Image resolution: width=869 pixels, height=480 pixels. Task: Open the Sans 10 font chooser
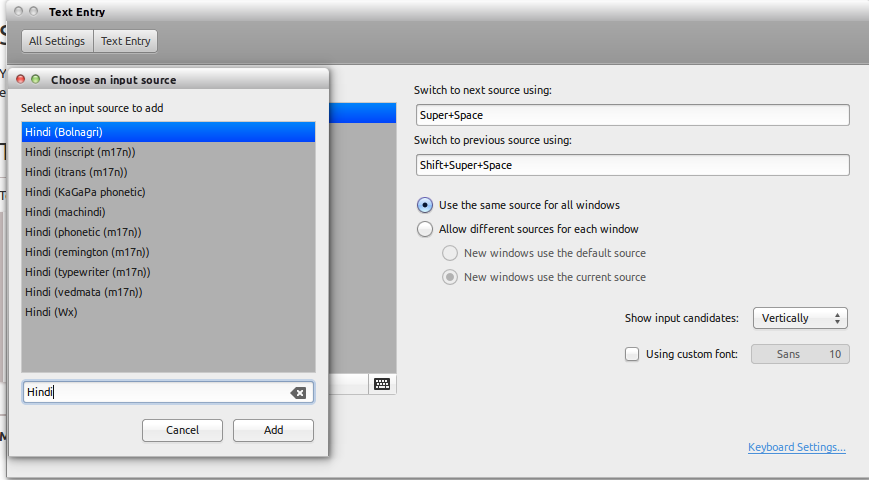point(800,354)
